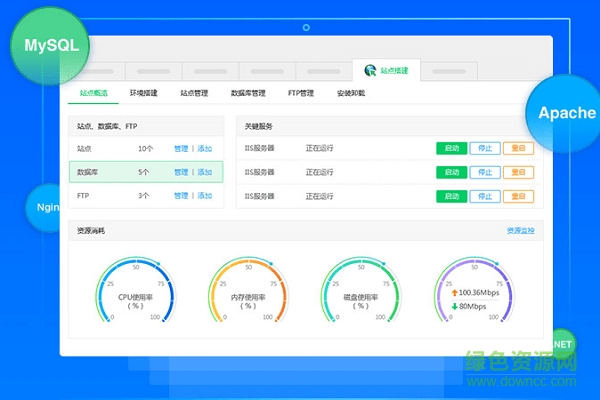The width and height of the screenshot is (600, 400).
Task: Click 管理 link in the 数据库 row
Action: pyautogui.click(x=180, y=172)
